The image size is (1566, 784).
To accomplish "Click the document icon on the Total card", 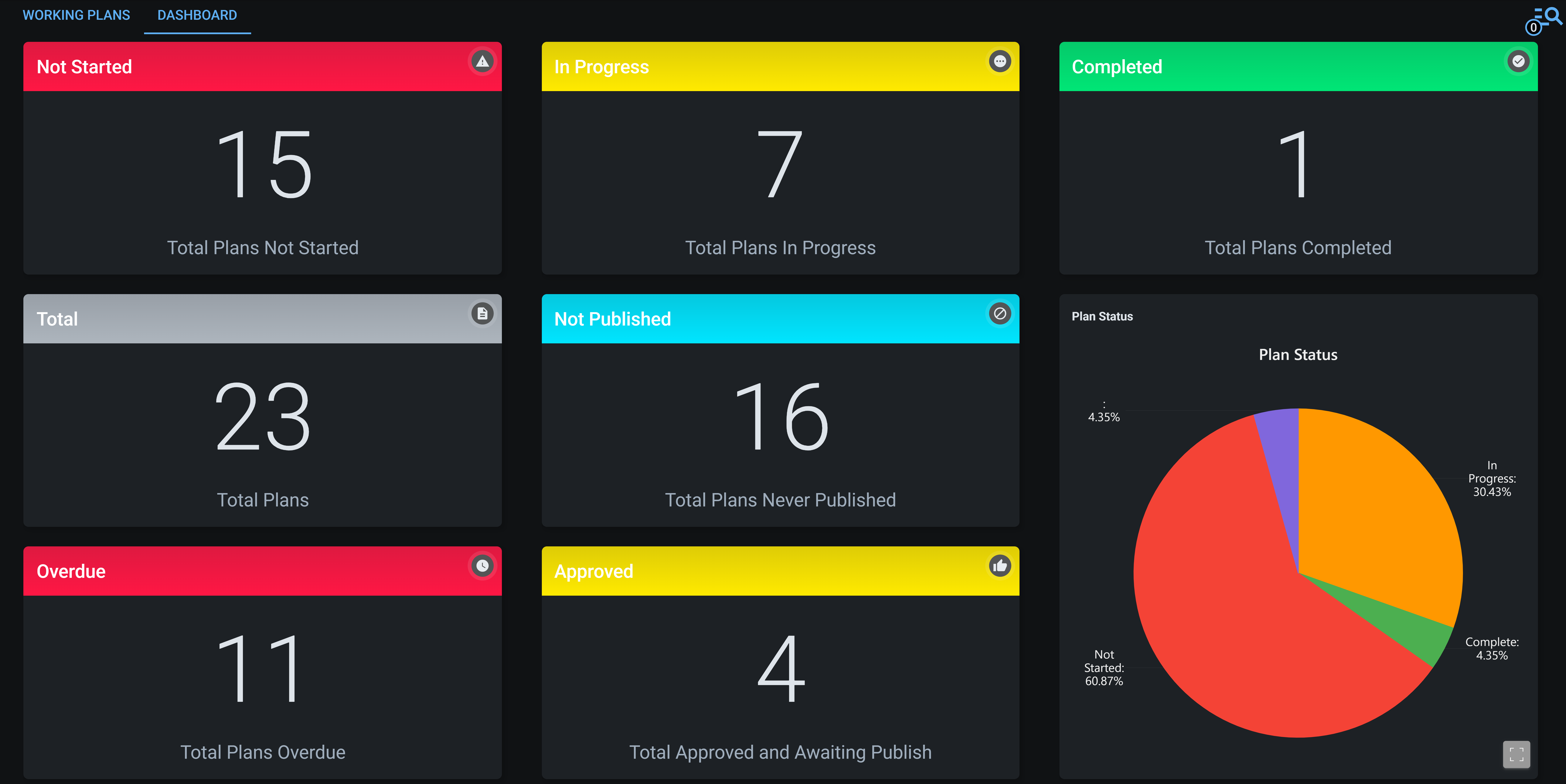I will (x=482, y=314).
